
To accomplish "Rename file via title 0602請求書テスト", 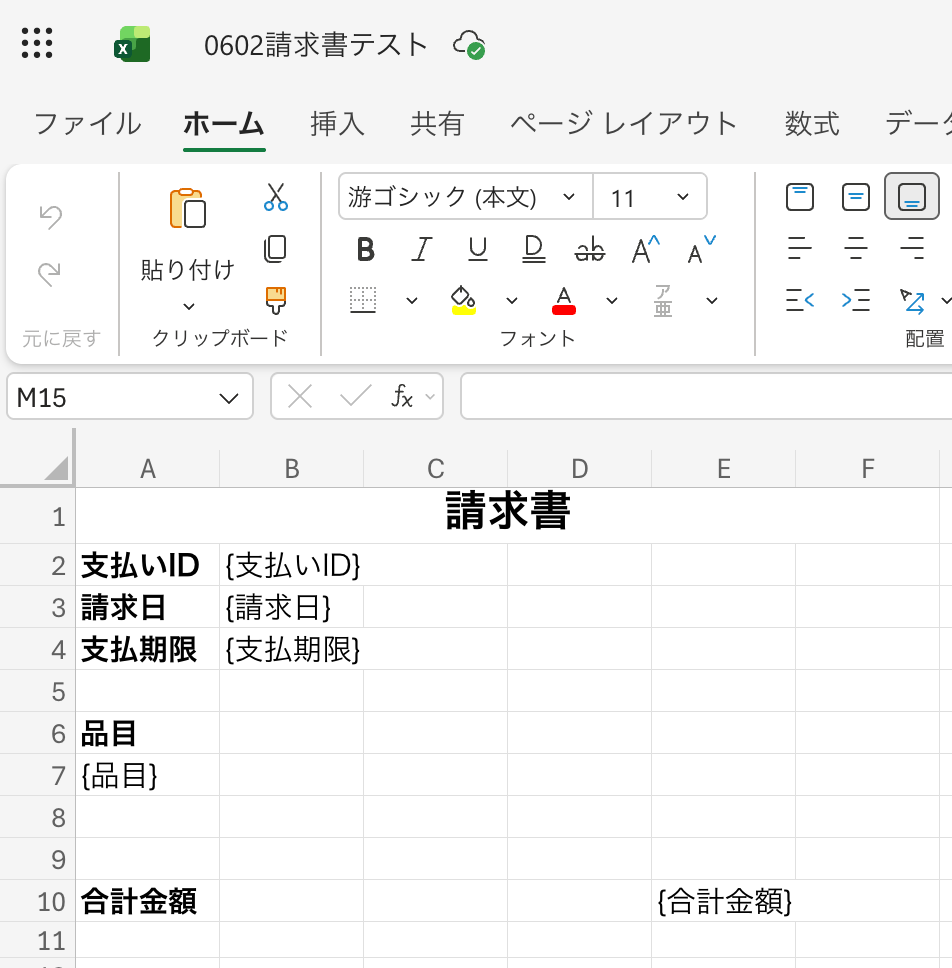I will pos(316,45).
